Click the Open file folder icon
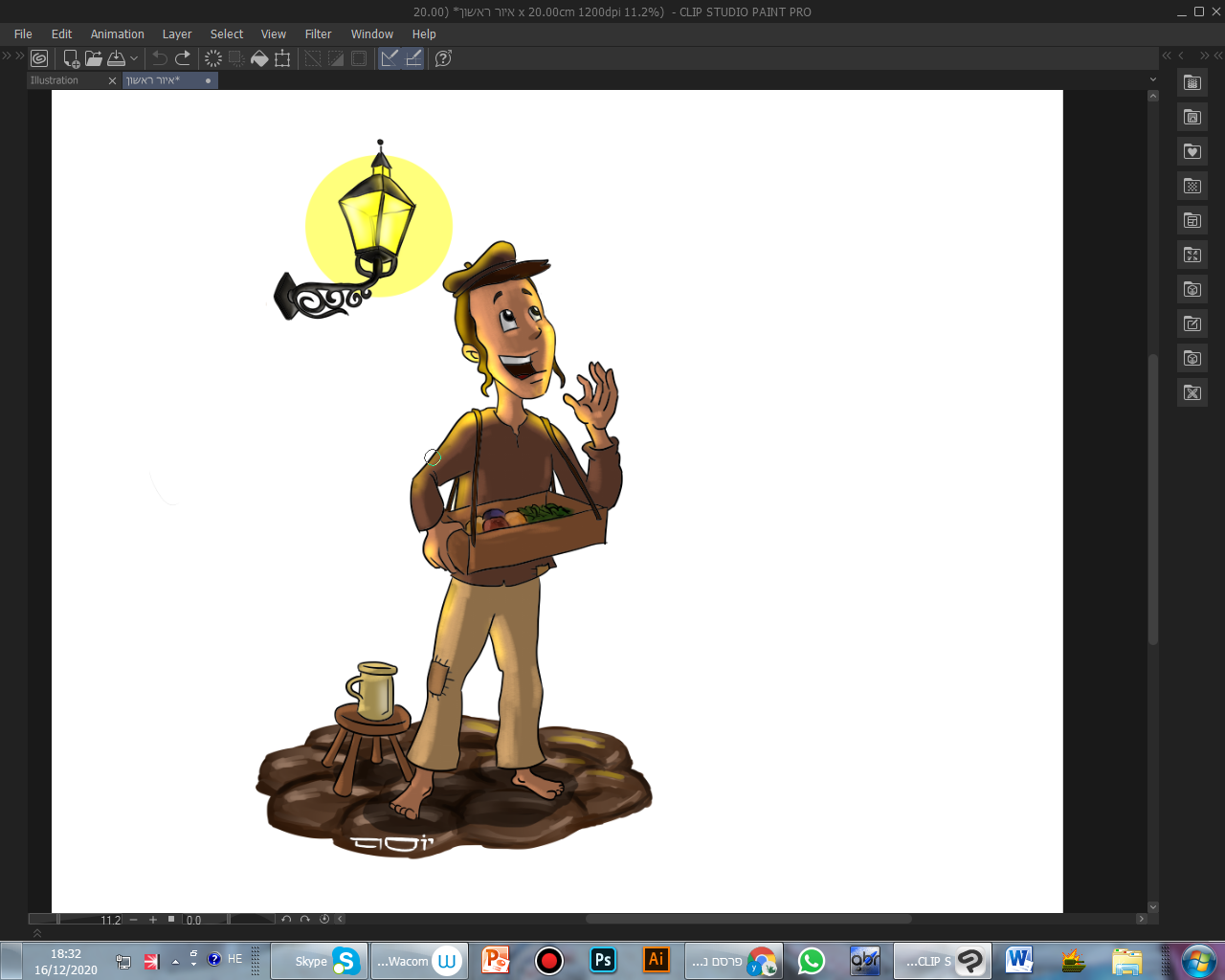 [93, 58]
